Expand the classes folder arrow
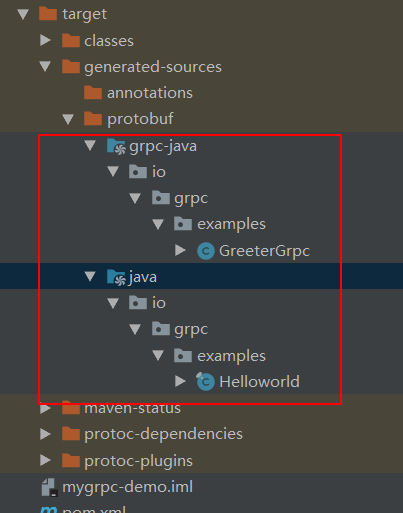Screen dimensions: 403x513 pyautogui.click(x=45, y=40)
